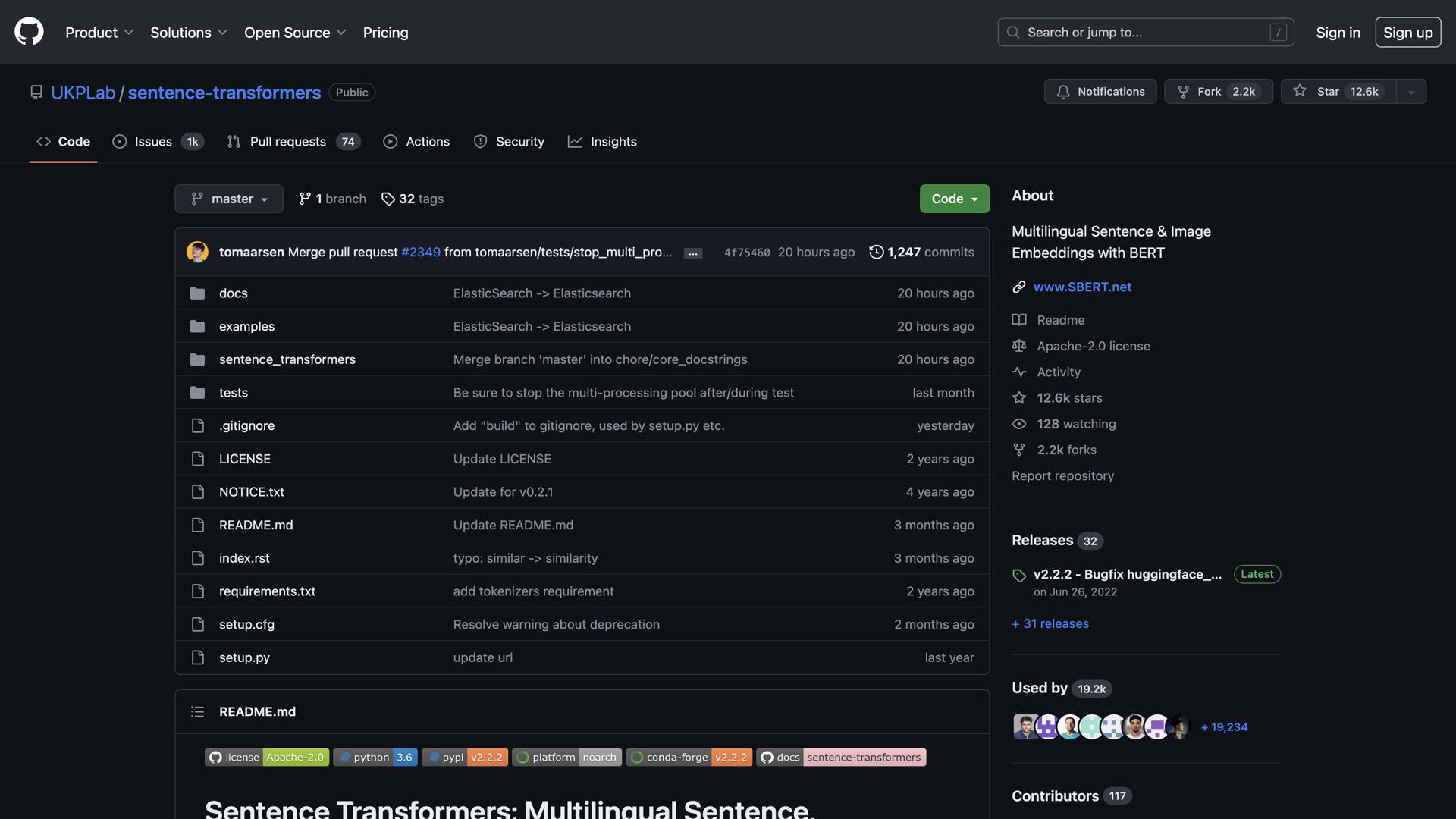Click the Sign up button
Image resolution: width=1456 pixels, height=819 pixels.
(1407, 33)
